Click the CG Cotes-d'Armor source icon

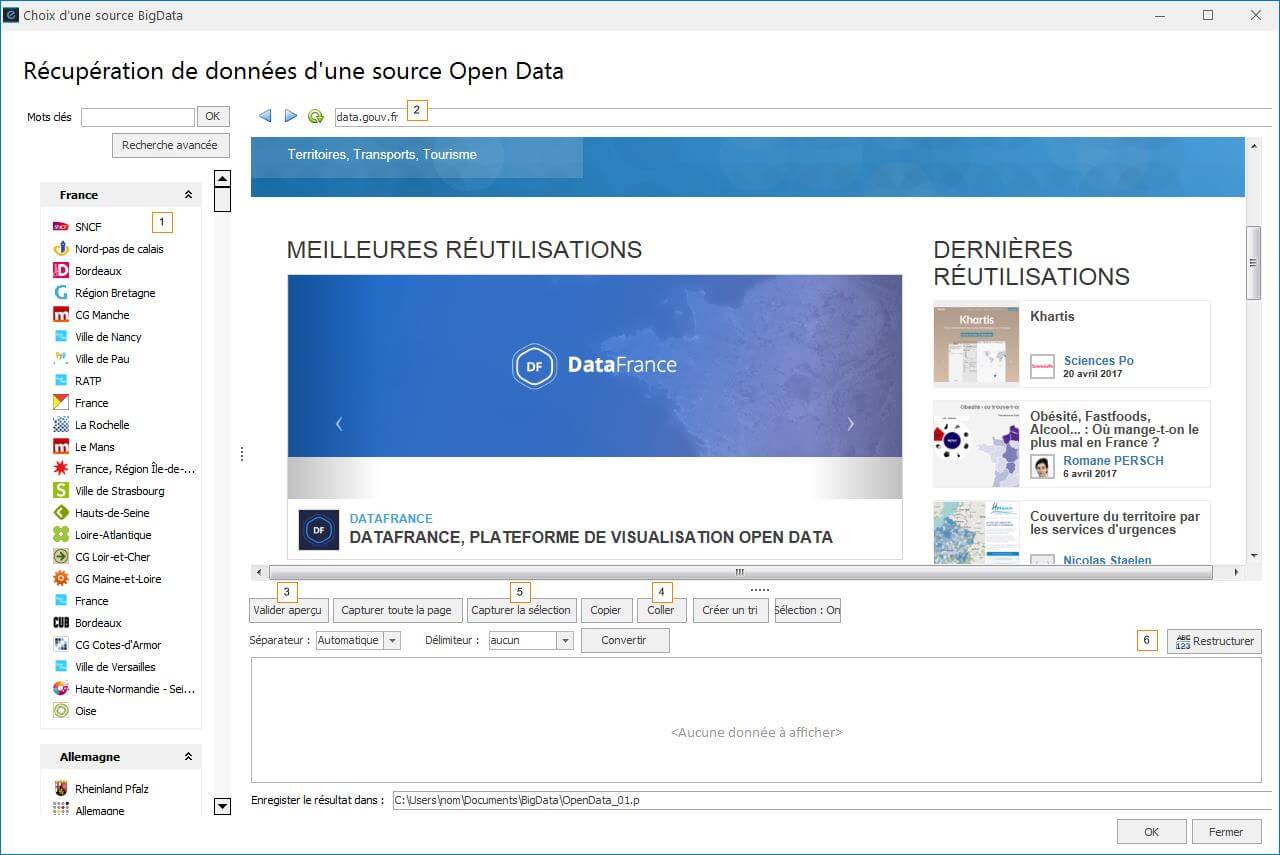[61, 645]
